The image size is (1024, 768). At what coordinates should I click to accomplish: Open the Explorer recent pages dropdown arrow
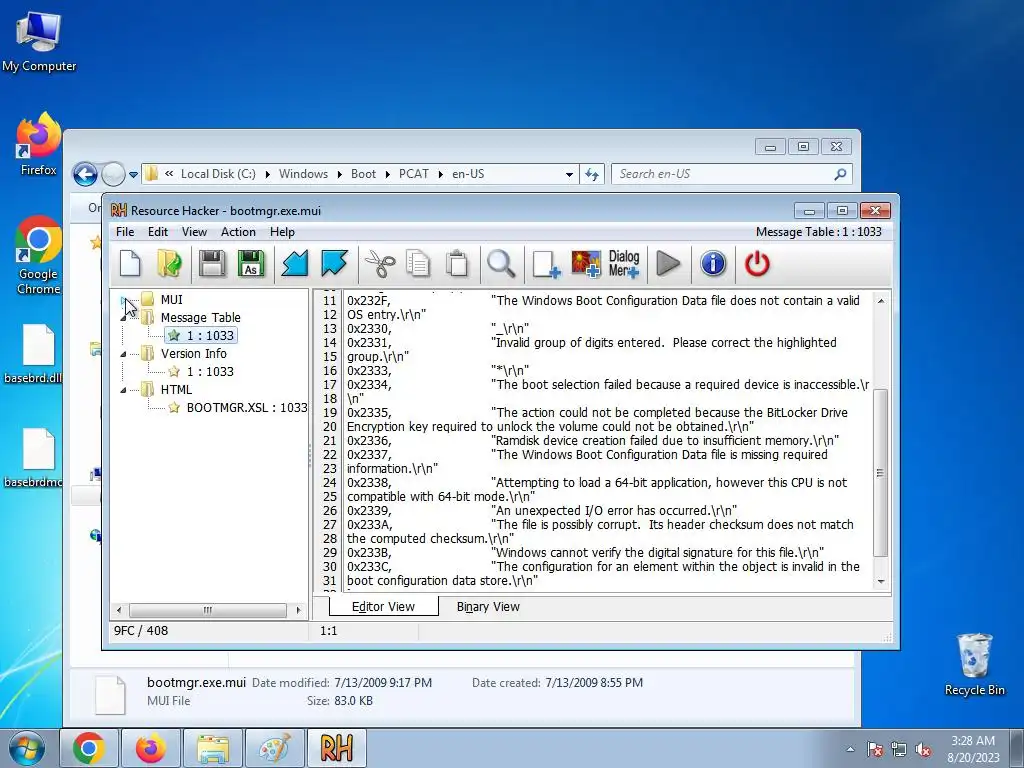(x=133, y=174)
